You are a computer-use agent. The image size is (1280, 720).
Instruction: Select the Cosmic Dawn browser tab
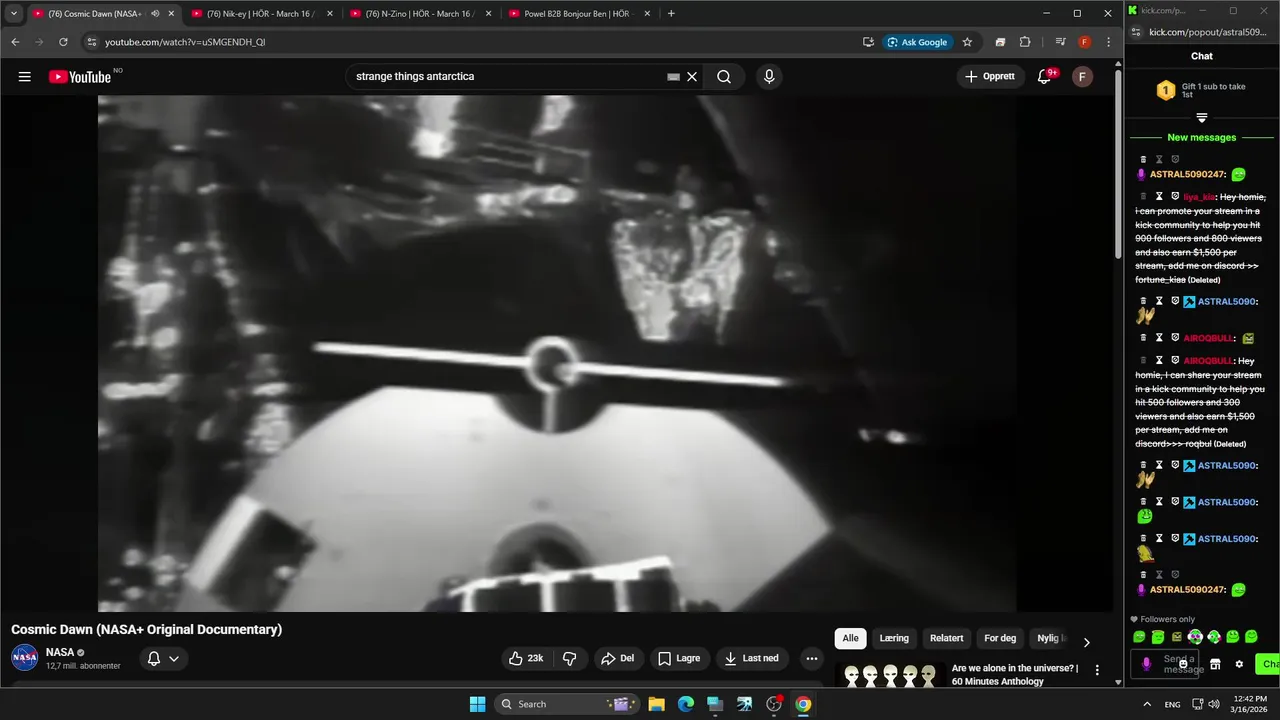pos(102,14)
